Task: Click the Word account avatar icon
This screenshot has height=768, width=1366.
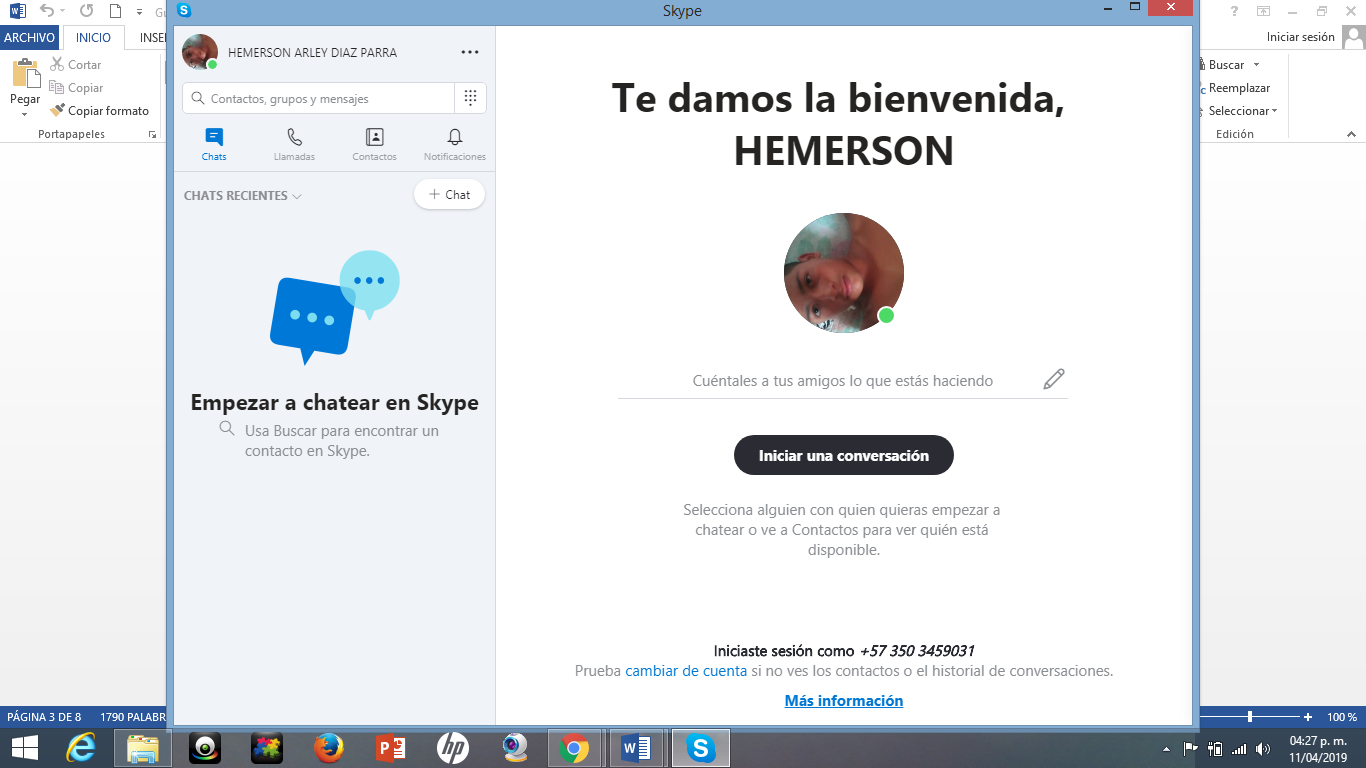Action: [x=1354, y=37]
